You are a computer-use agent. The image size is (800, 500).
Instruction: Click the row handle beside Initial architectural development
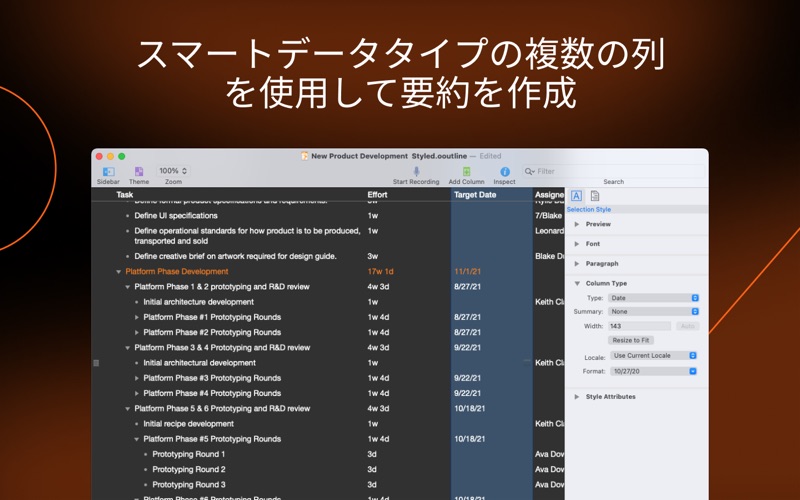(96, 363)
